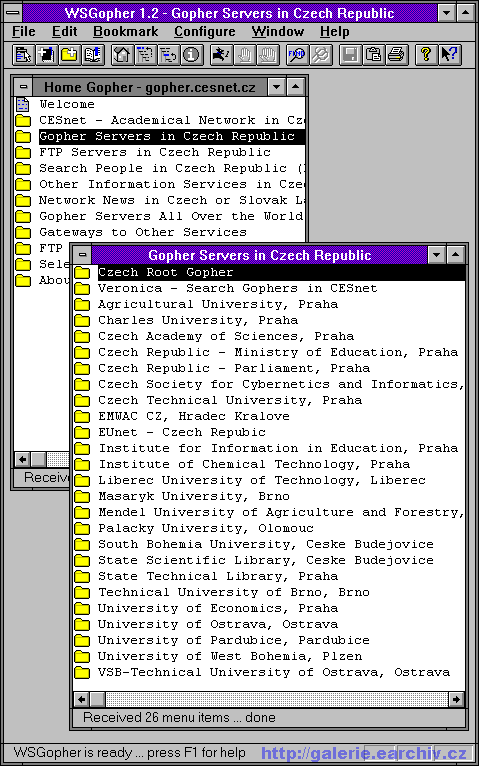This screenshot has width=479, height=766.
Task: Select Czech Technical University, Praha
Action: pos(230,401)
